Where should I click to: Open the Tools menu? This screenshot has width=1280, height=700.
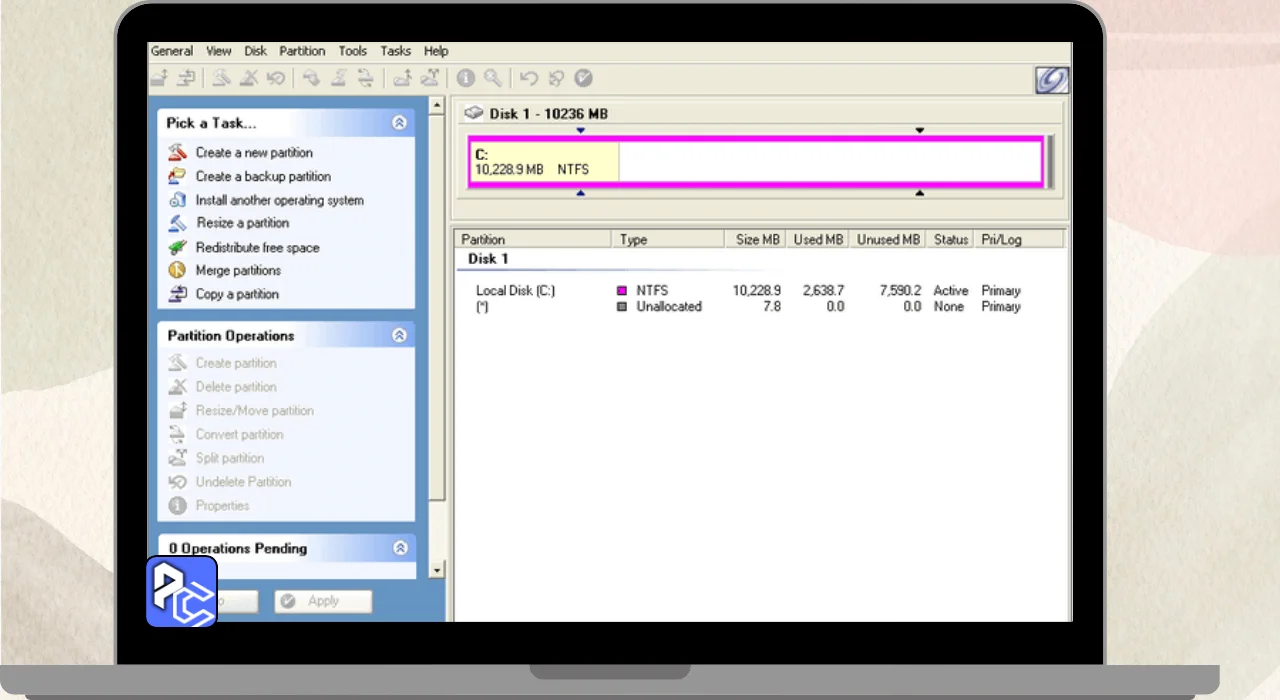coord(352,51)
